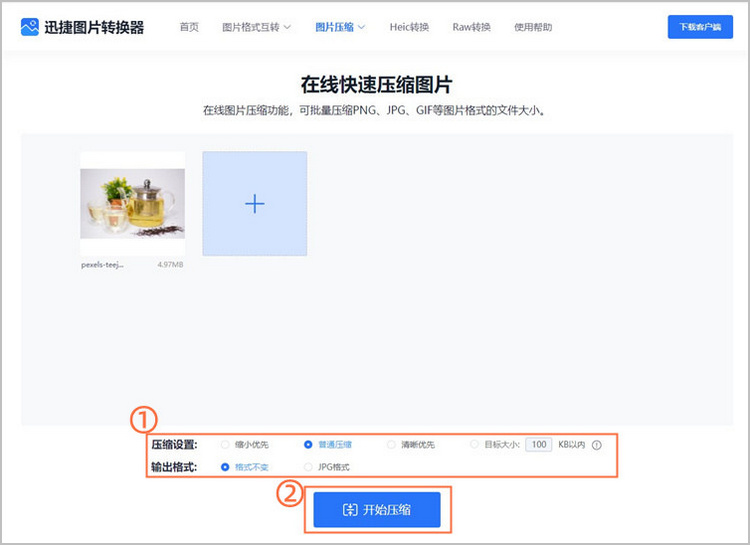Choose JPG格式 as output format
750x545 pixels.
coord(308,467)
